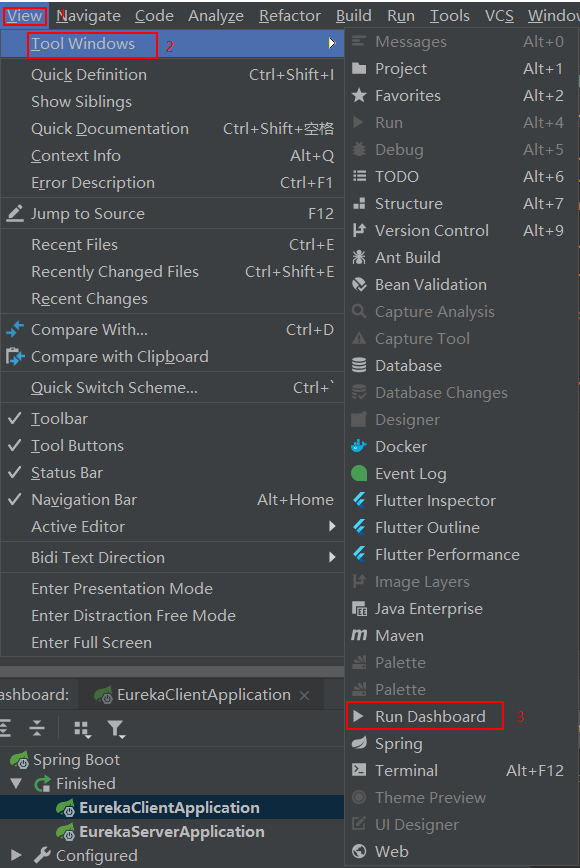Click the Terminal tool window icon
The width and height of the screenshot is (580, 868).
tap(359, 770)
